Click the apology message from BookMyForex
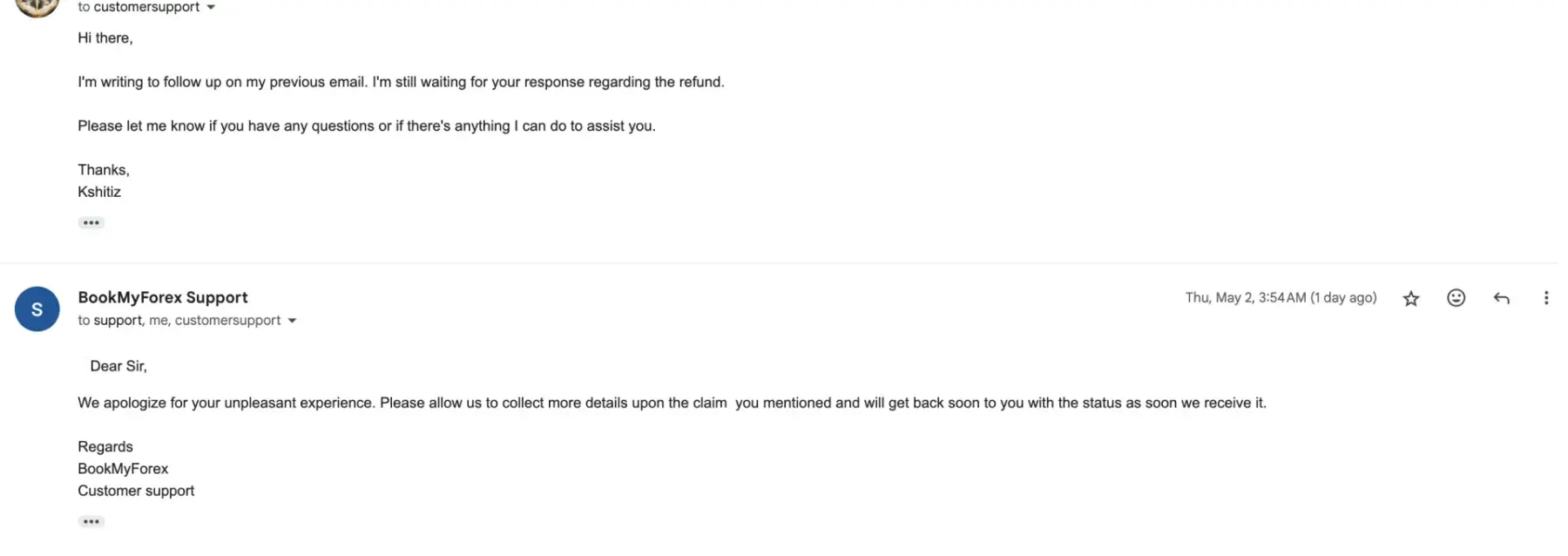Image resolution: width=1568 pixels, height=556 pixels. coord(671,403)
